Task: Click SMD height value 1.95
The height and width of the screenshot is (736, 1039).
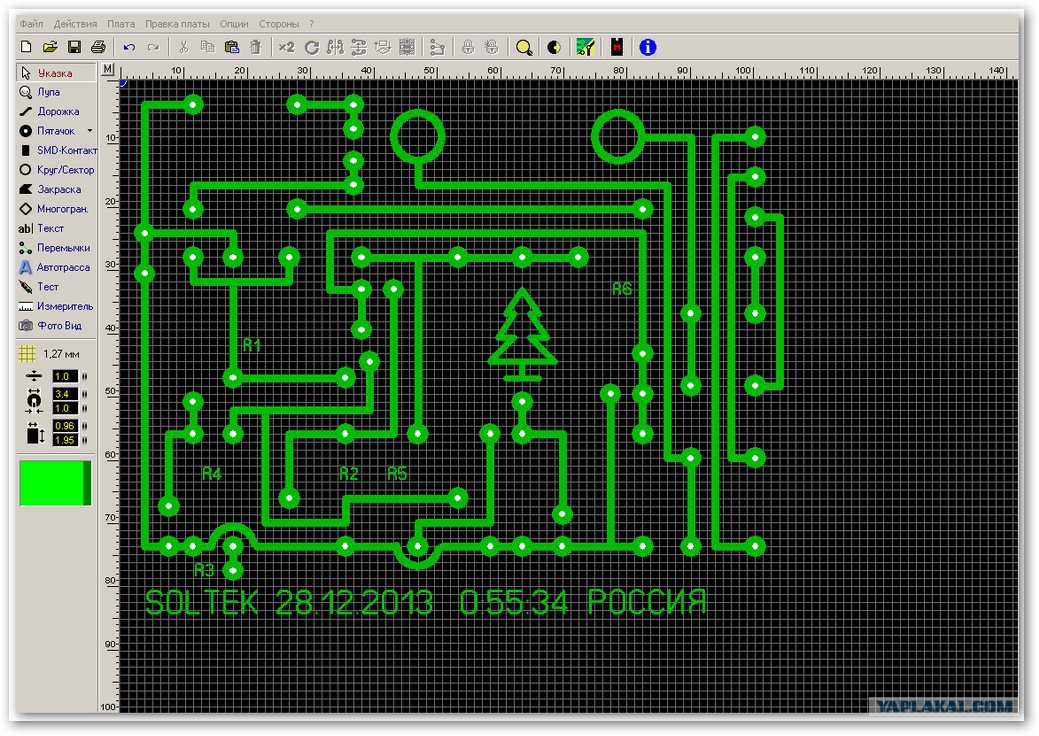Action: (x=65, y=440)
